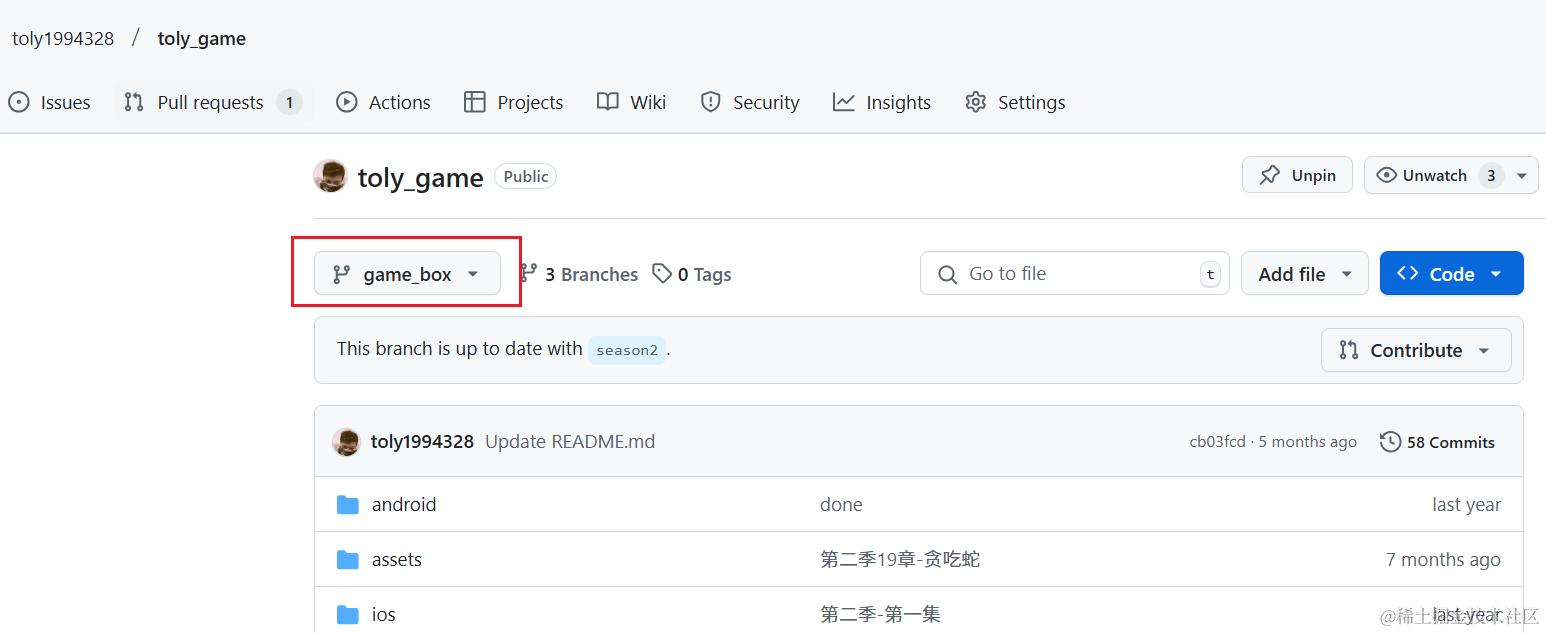Image resolution: width=1546 pixels, height=633 pixels.
Task: Expand the Unwatch options dropdown arrow
Action: 1522,176
